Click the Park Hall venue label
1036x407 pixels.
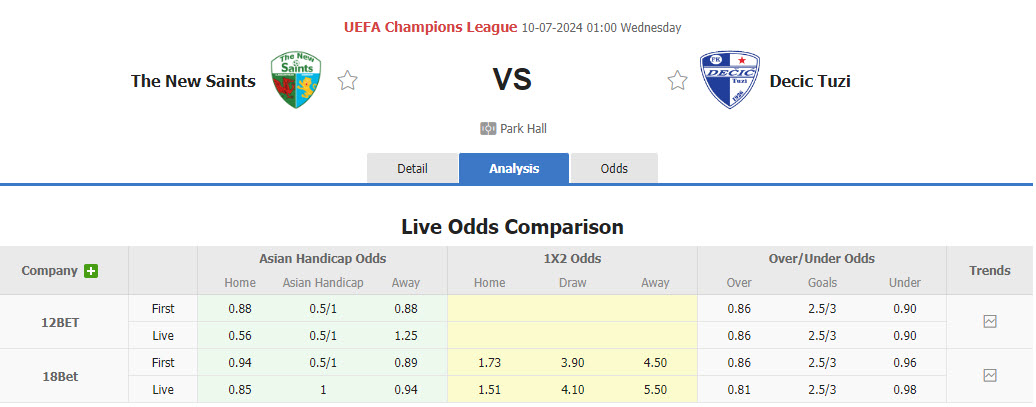click(523, 129)
